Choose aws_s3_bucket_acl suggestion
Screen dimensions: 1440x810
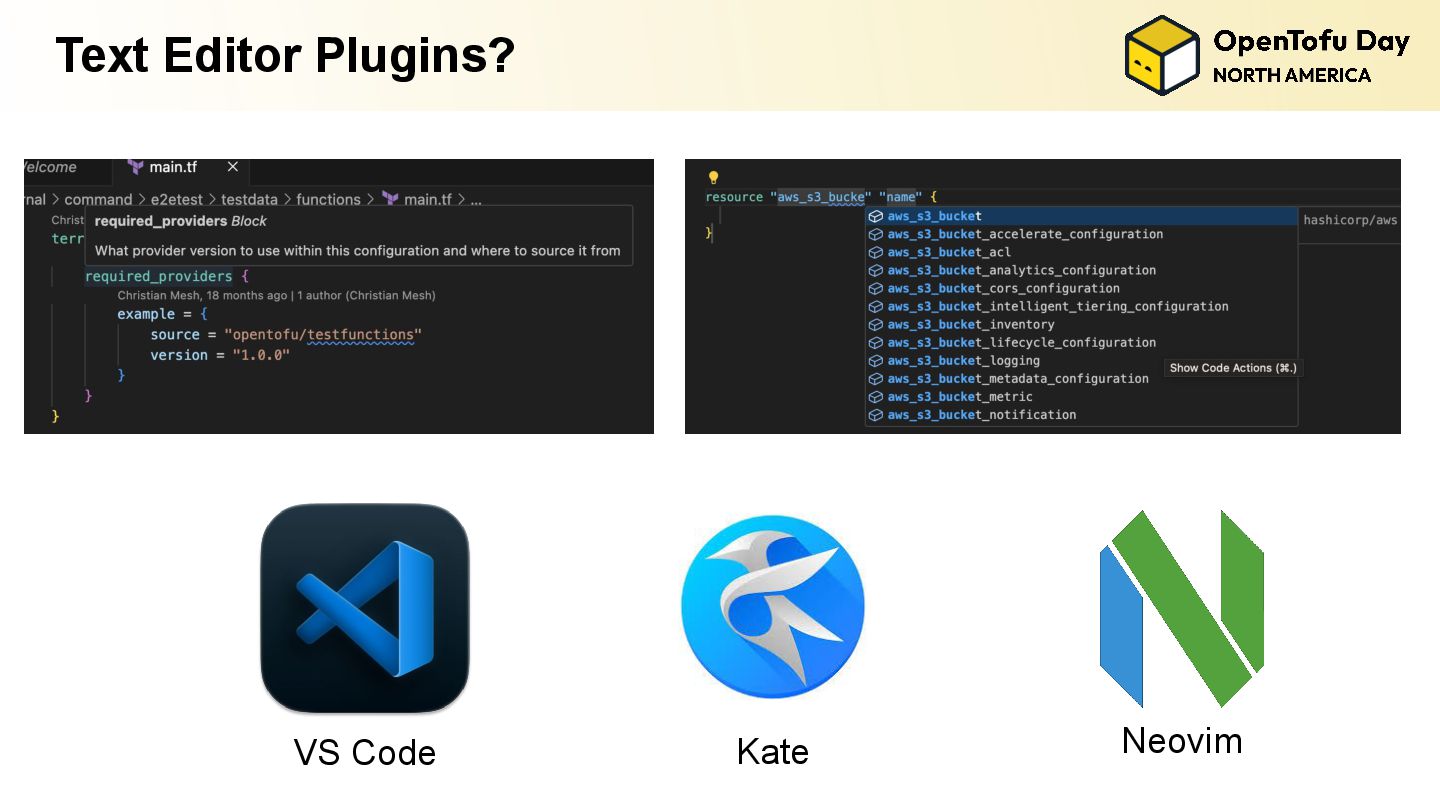click(x=1082, y=252)
